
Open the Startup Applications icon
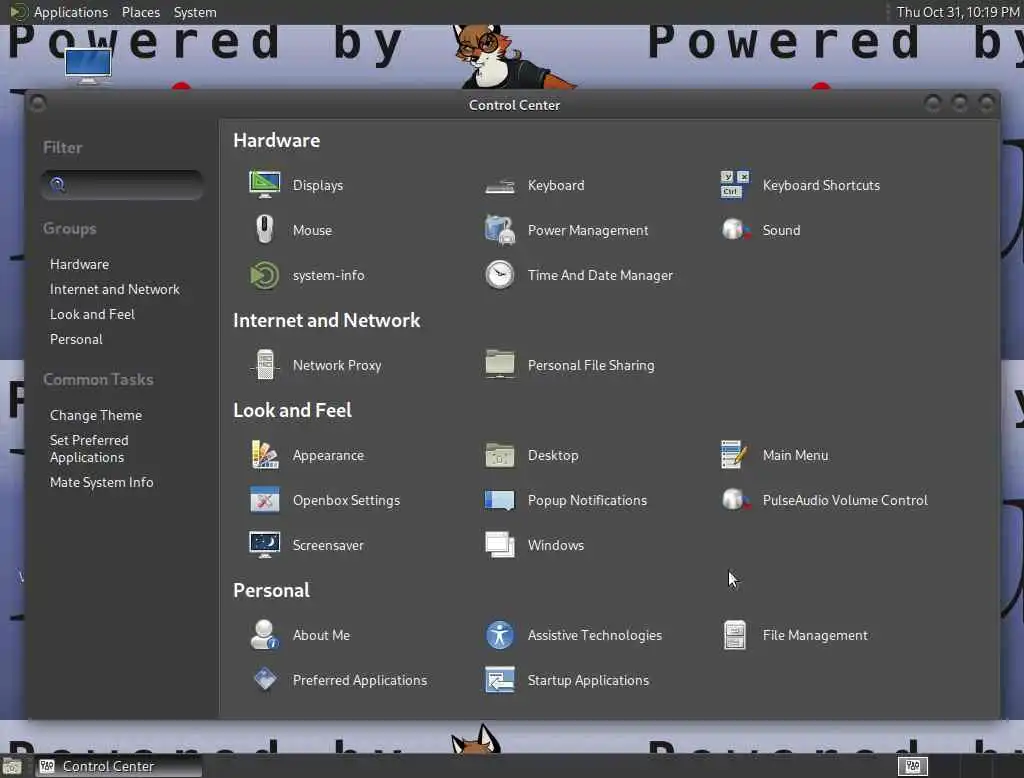pos(500,680)
